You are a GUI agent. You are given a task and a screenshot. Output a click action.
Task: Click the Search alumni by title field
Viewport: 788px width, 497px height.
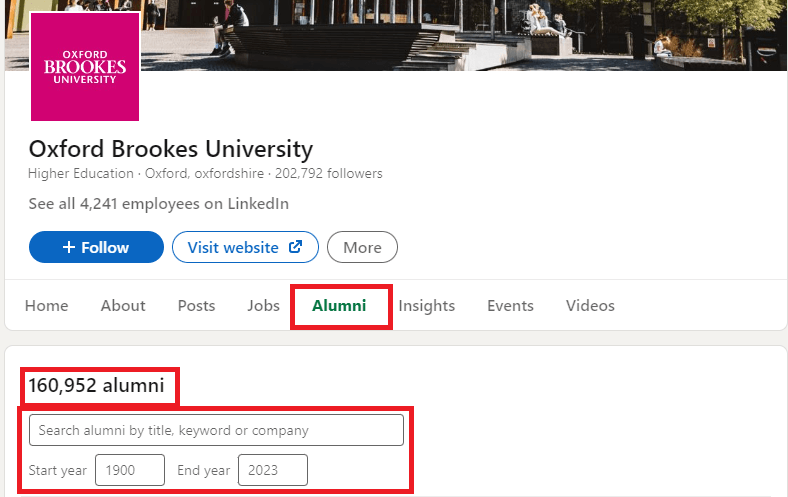217,430
